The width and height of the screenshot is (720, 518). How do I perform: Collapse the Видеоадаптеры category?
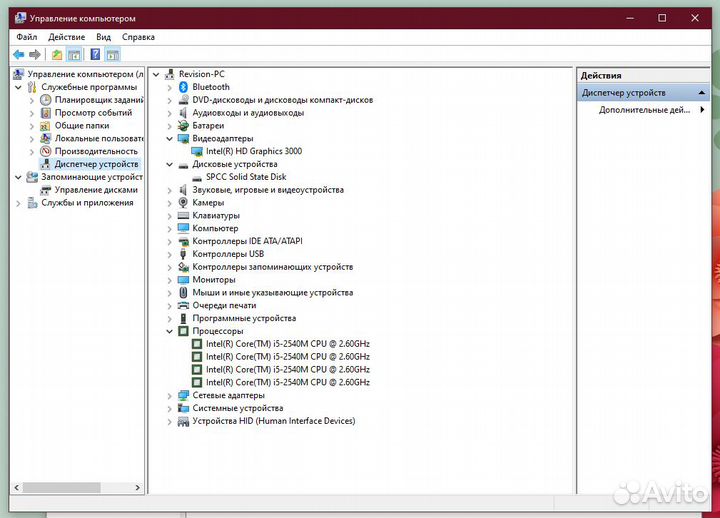pos(169,138)
